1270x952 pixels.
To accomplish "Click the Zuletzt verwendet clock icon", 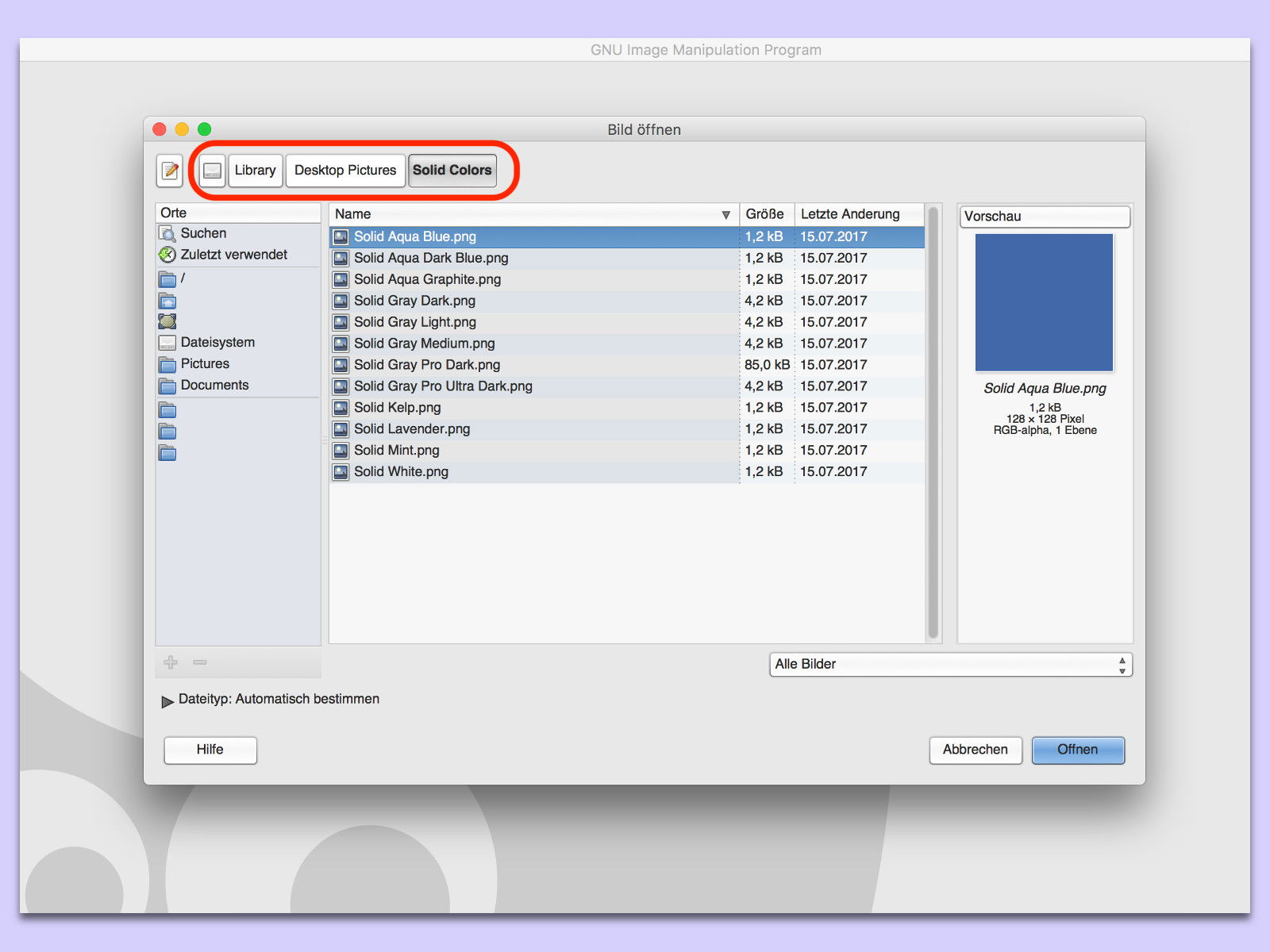I will coord(167,255).
